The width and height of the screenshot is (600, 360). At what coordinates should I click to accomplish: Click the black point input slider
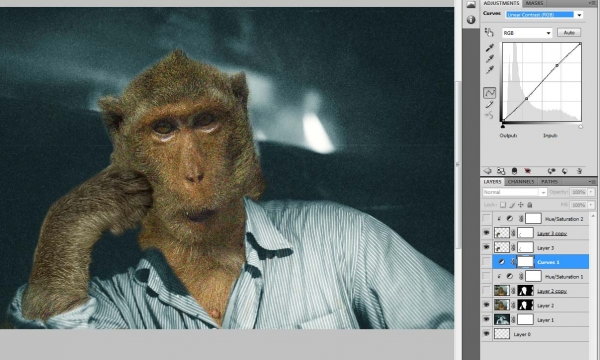pos(503,126)
